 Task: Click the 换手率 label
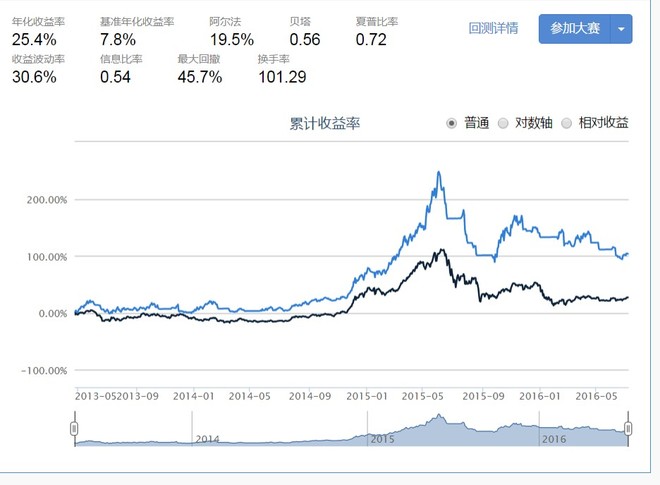pos(274,59)
